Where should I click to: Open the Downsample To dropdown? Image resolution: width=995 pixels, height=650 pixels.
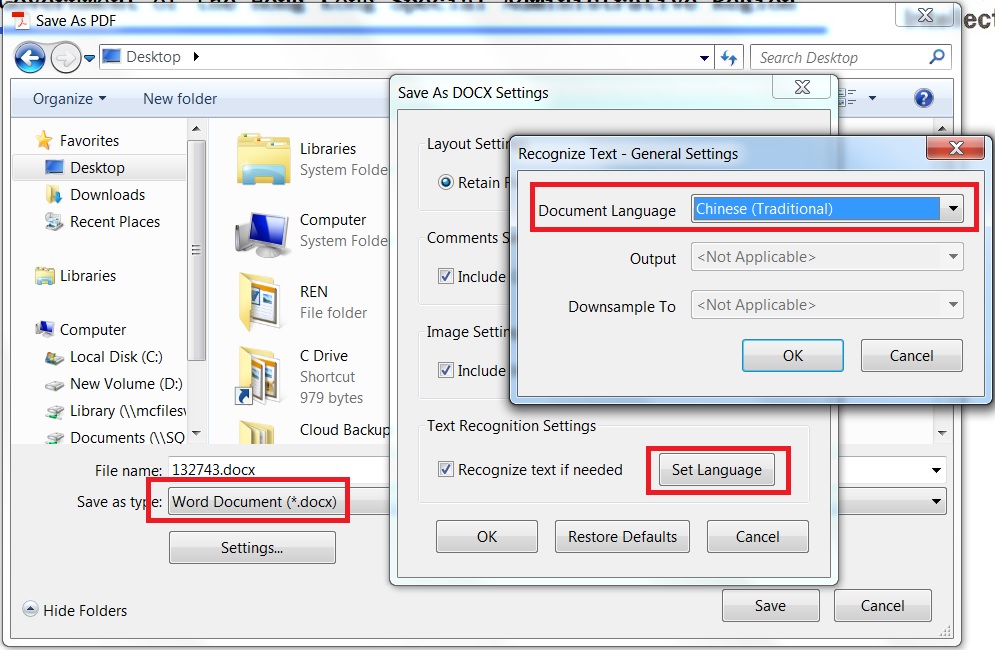827,305
